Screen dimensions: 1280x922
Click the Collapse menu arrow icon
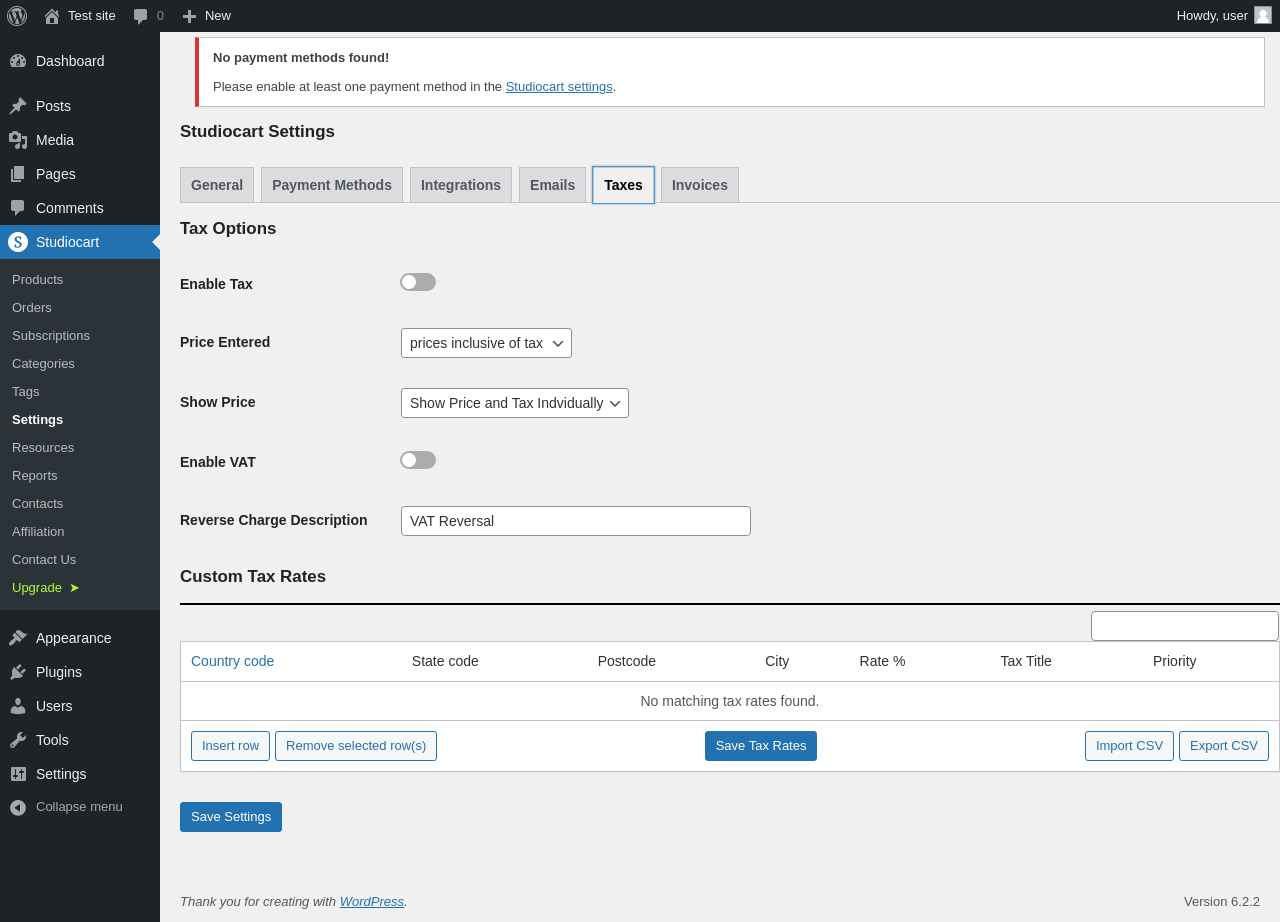click(x=18, y=807)
